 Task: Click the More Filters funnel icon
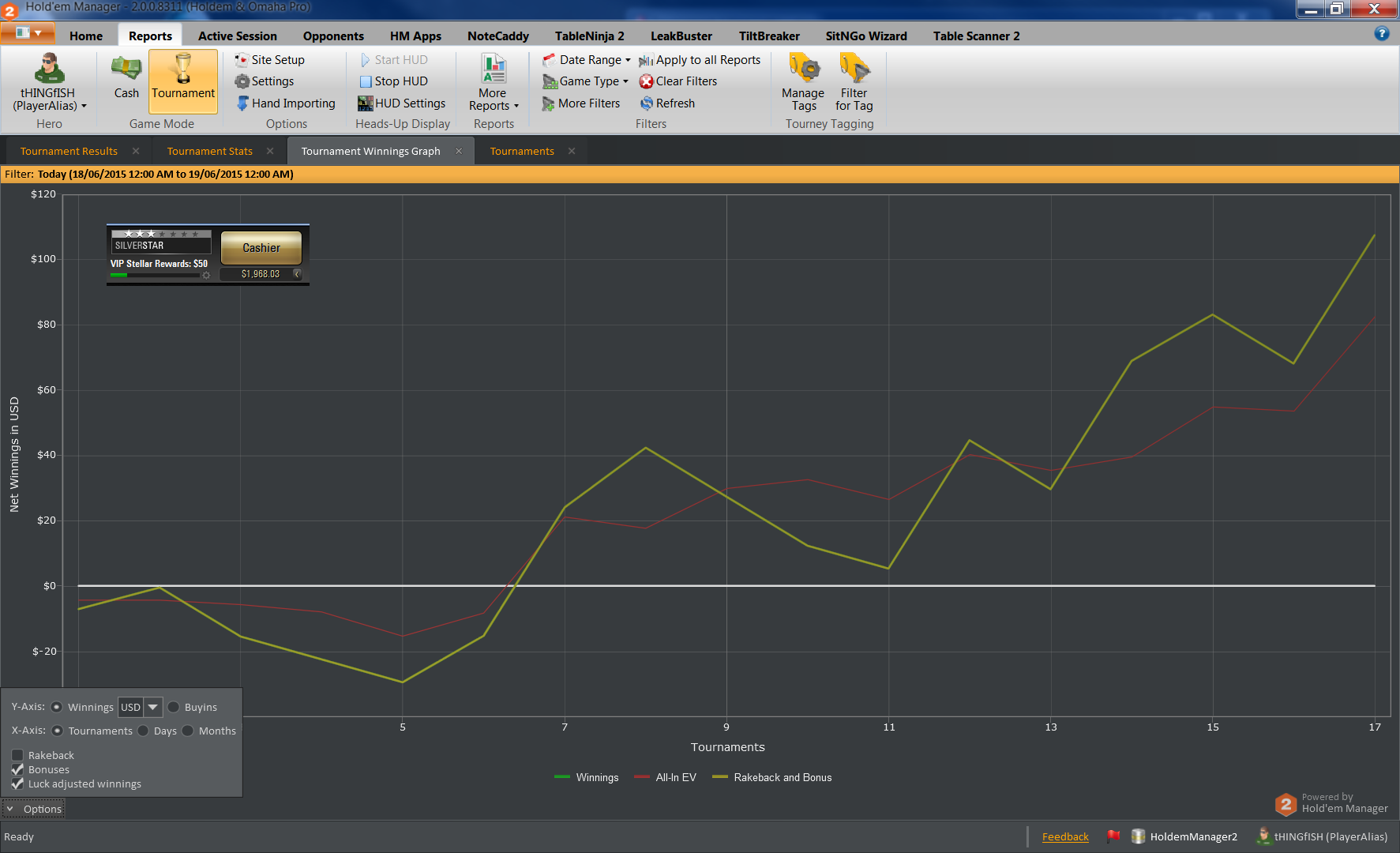point(548,103)
